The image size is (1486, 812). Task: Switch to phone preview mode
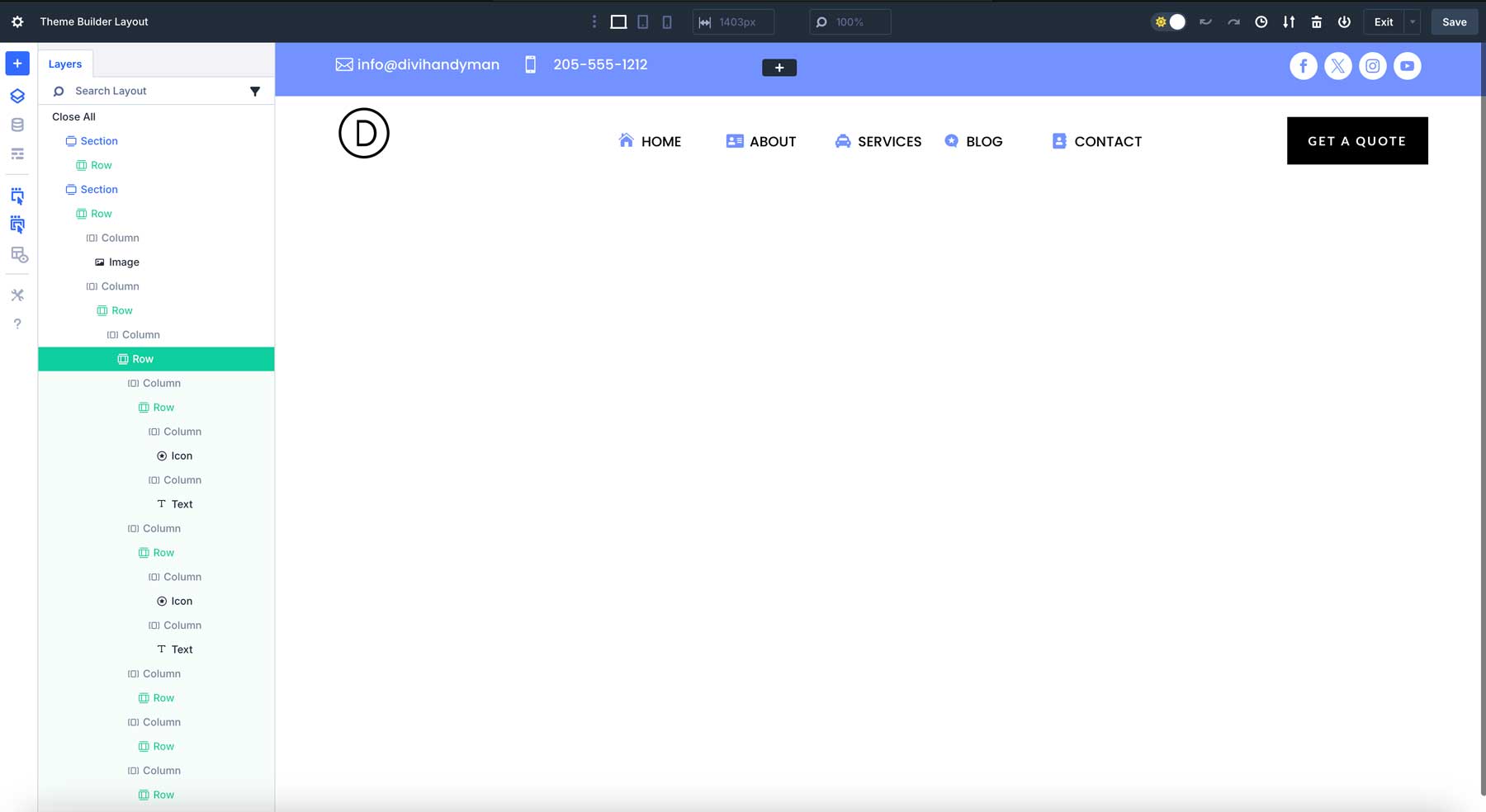(667, 22)
